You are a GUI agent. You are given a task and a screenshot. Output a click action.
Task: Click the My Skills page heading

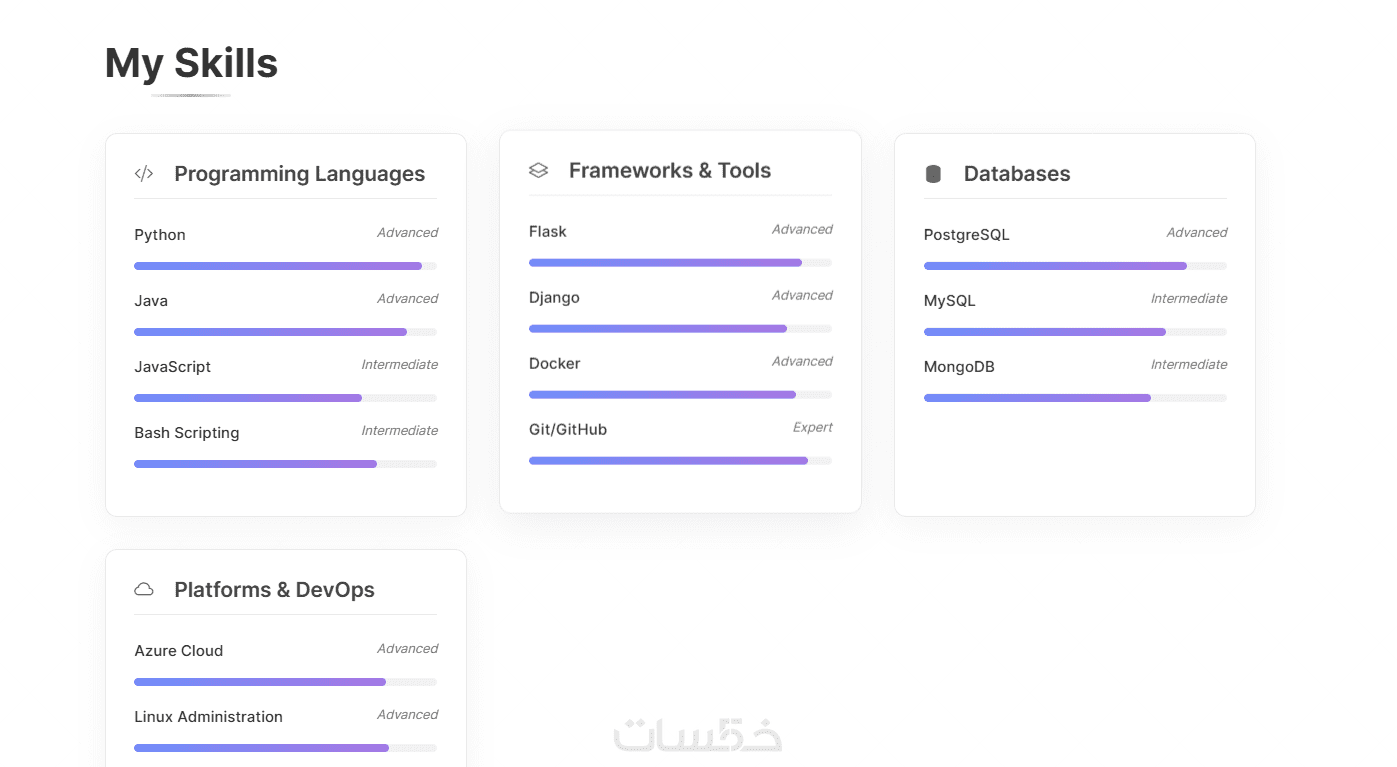point(191,64)
